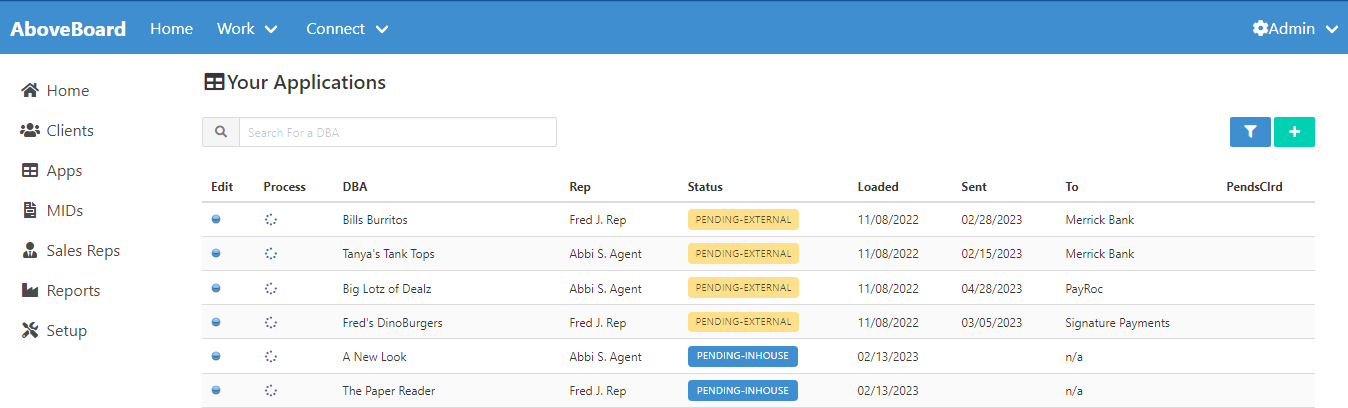Image resolution: width=1348 pixels, height=408 pixels.
Task: Open the Admin settings dropdown
Action: [1295, 29]
